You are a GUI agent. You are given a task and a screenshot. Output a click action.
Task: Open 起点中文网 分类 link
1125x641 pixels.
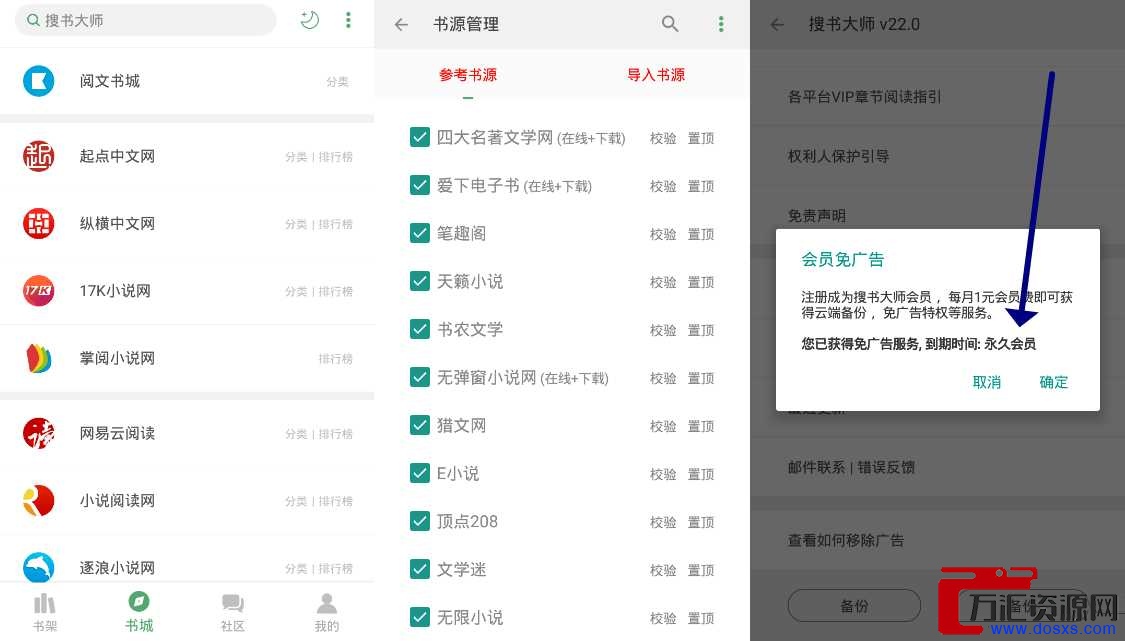click(x=296, y=156)
